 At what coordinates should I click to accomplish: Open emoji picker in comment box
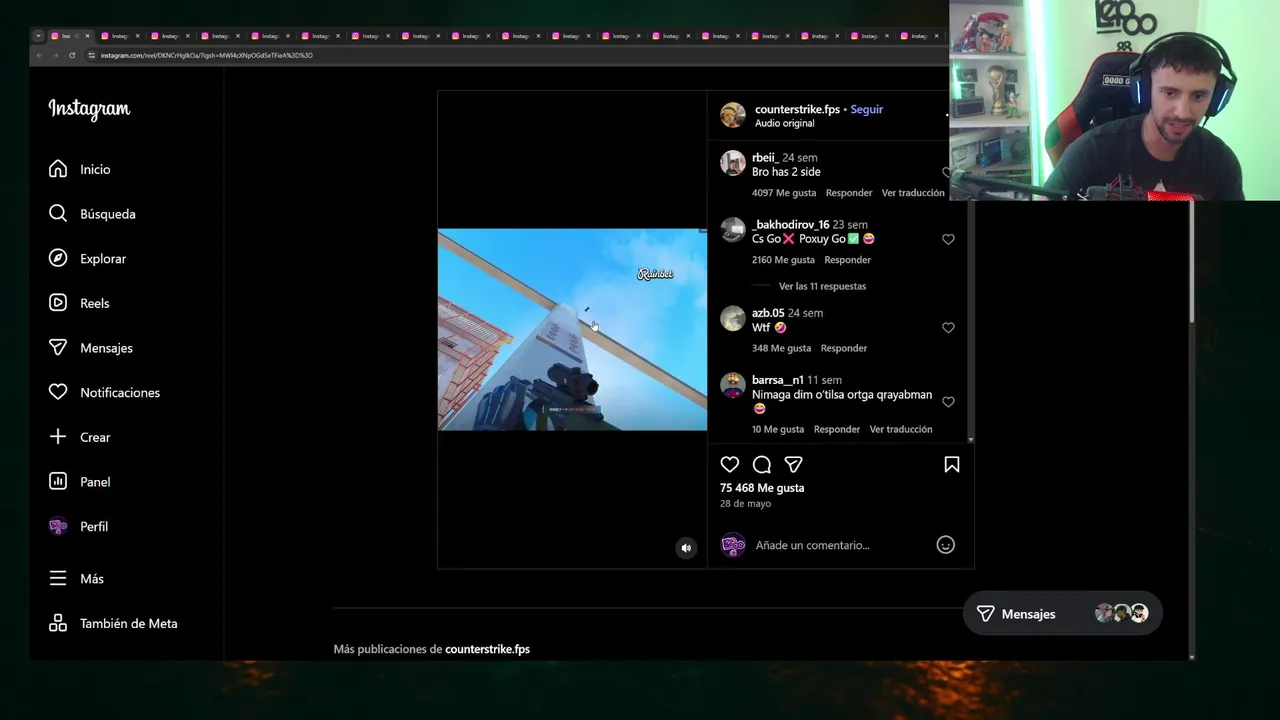[945, 545]
